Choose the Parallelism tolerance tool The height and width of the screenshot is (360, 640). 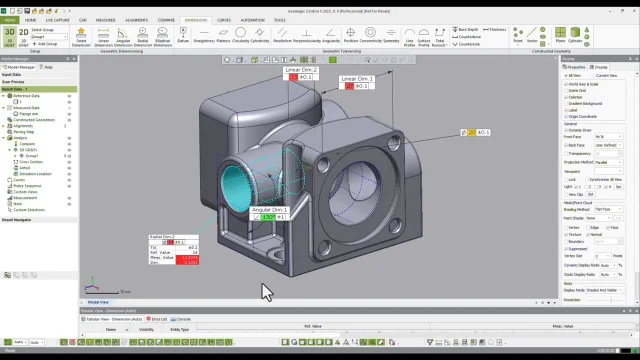pos(282,35)
